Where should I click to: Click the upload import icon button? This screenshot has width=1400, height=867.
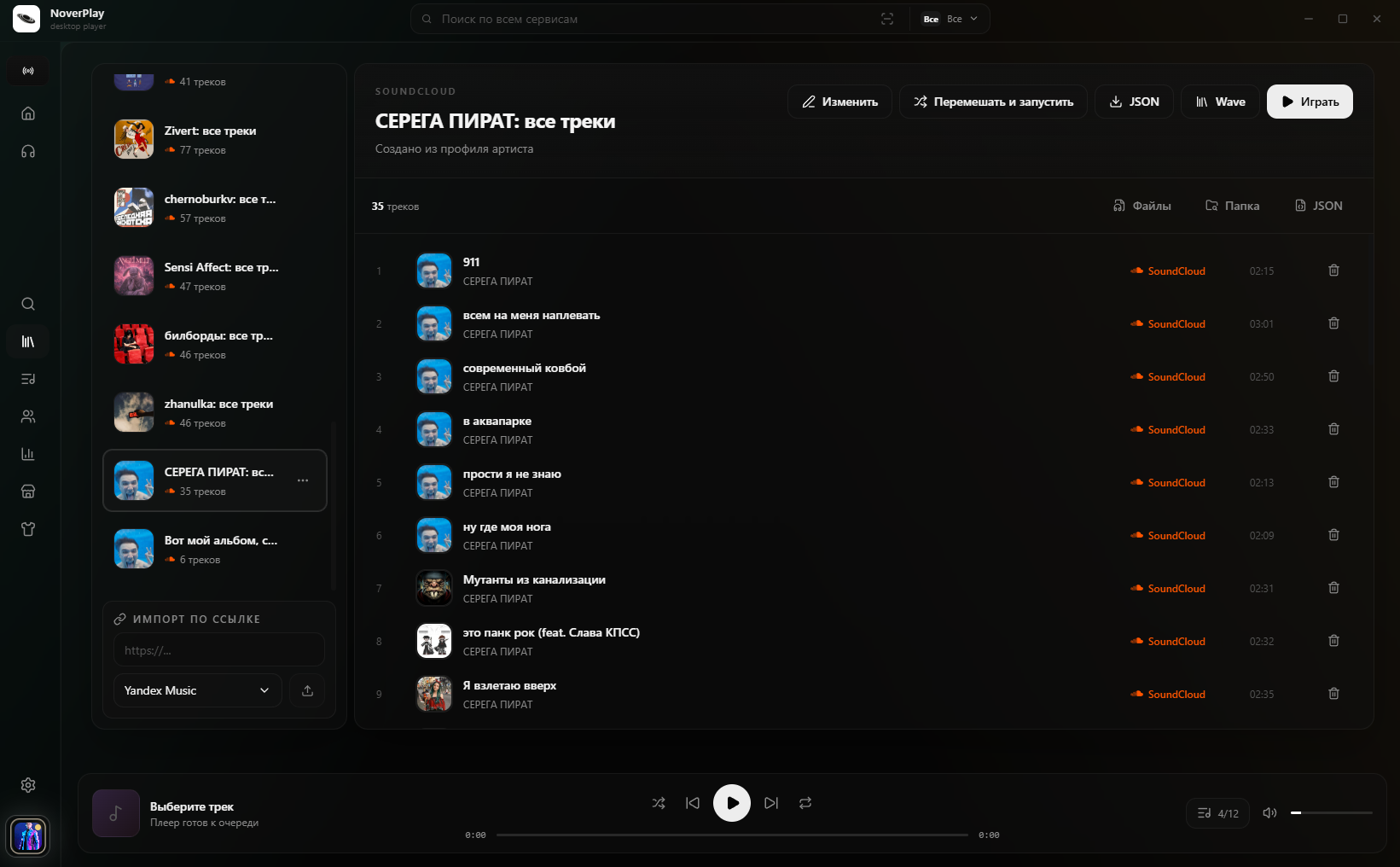(x=307, y=690)
